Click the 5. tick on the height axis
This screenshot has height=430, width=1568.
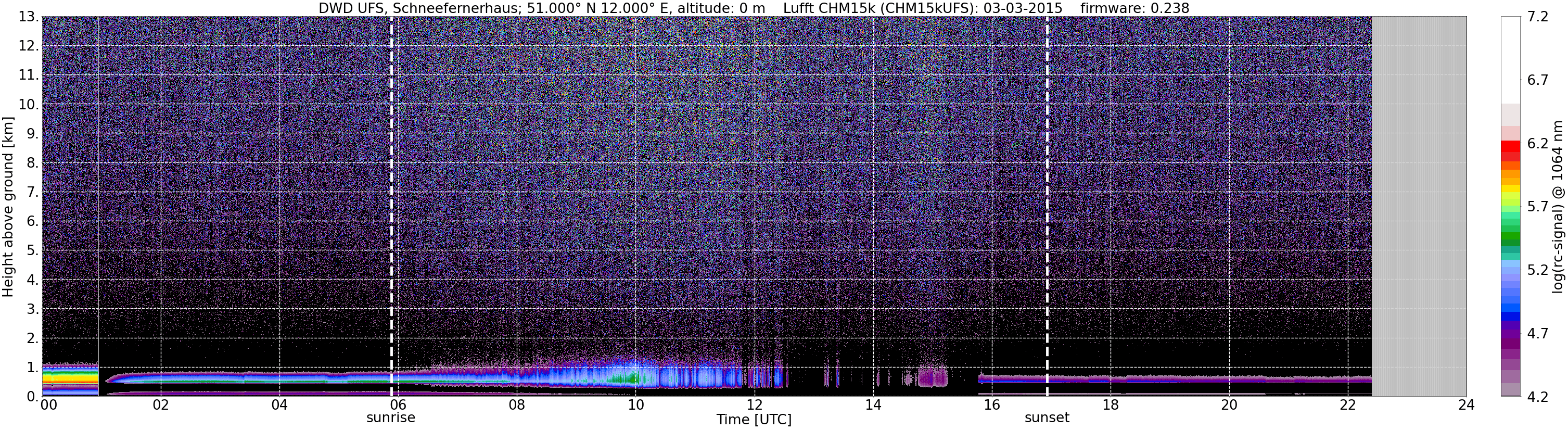pos(32,251)
